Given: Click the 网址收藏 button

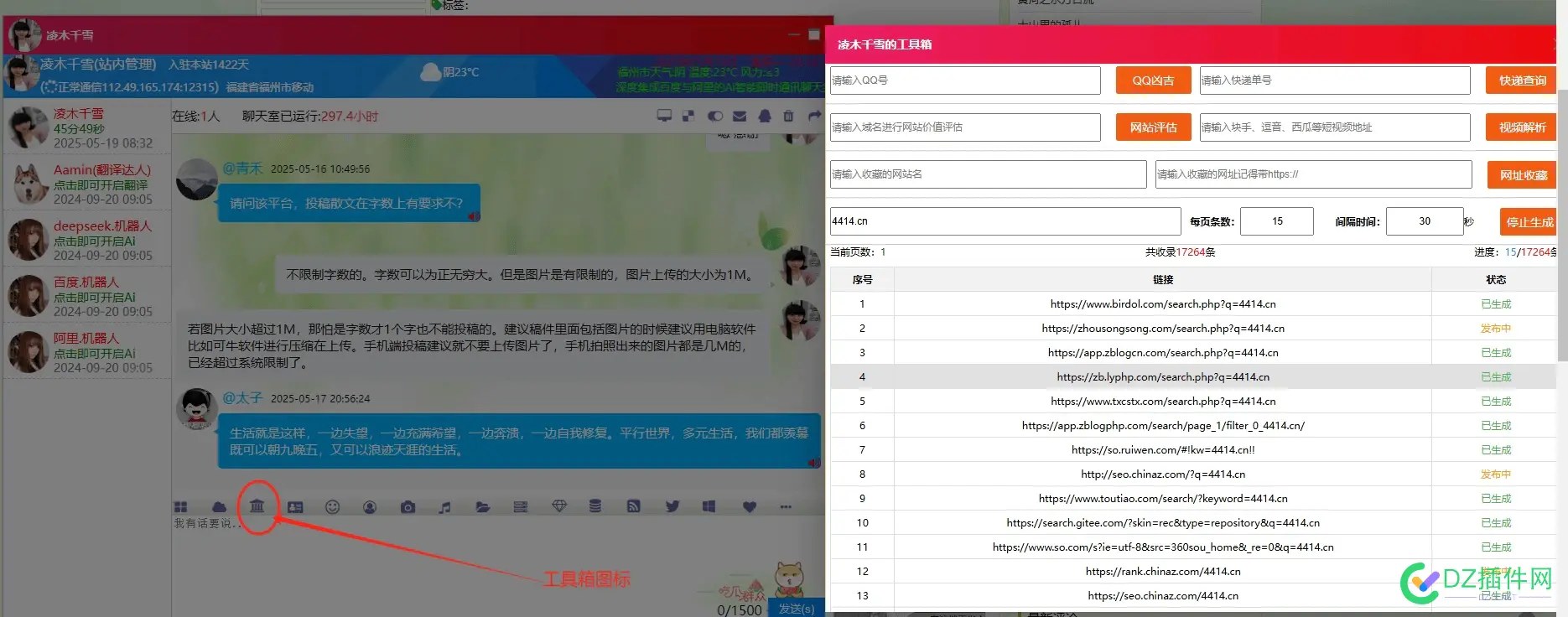Looking at the screenshot, I should (1523, 174).
